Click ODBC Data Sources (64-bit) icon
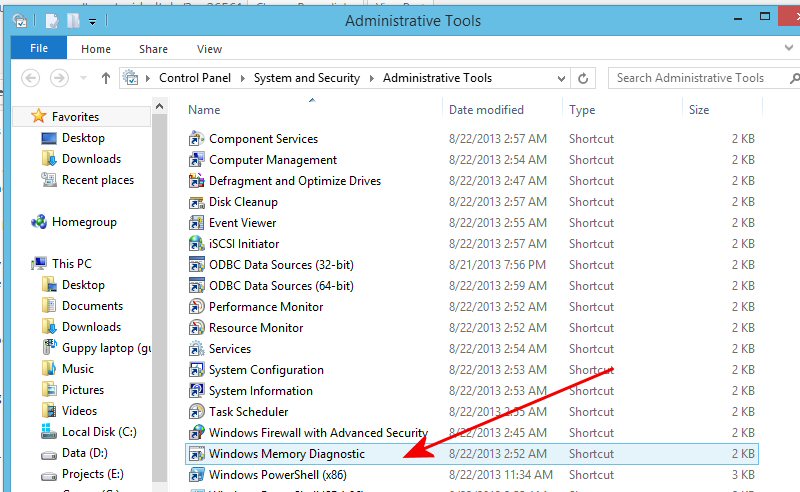The image size is (800, 492). [196, 286]
